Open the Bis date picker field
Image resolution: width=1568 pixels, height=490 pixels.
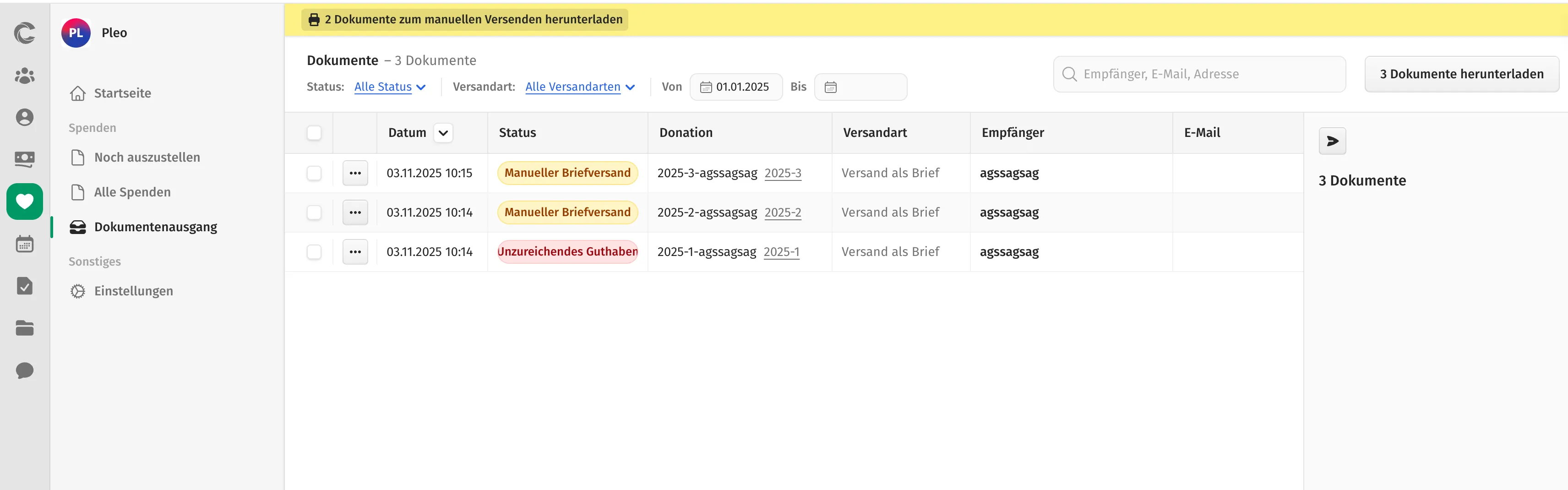[x=860, y=87]
